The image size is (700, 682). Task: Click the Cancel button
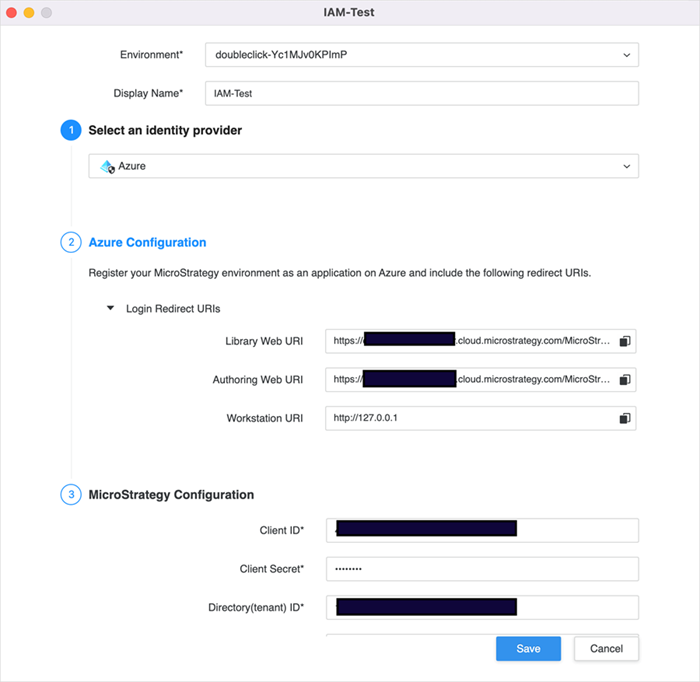[606, 648]
